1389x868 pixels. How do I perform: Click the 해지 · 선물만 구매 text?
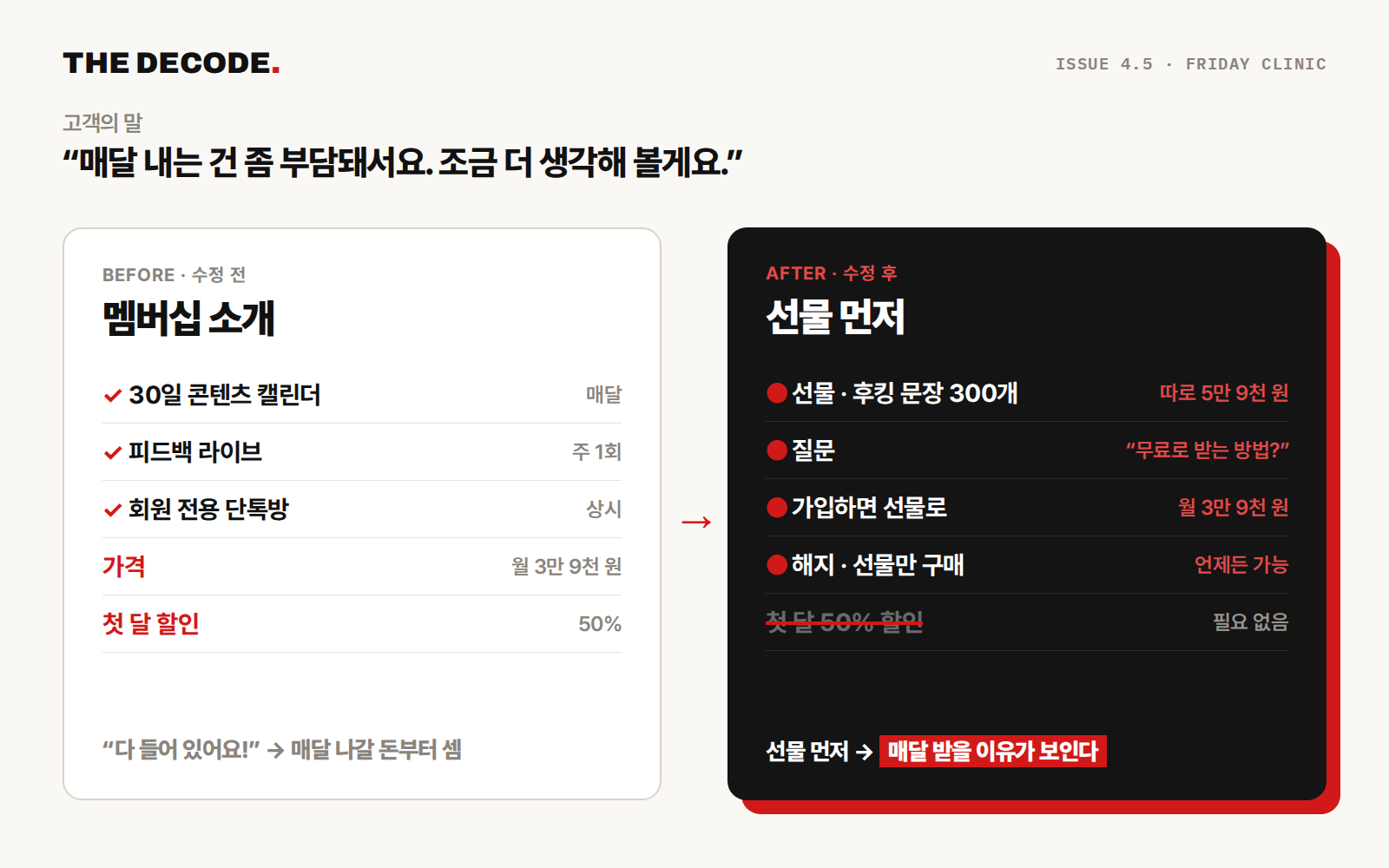pos(878,565)
